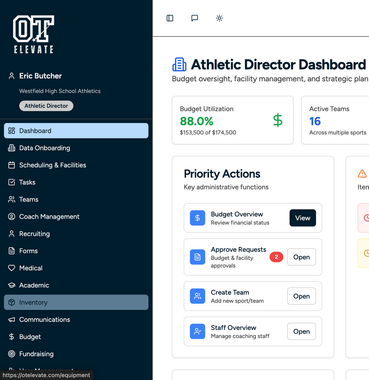Select Budget in the sidebar
369x380 pixels.
coord(76,337)
